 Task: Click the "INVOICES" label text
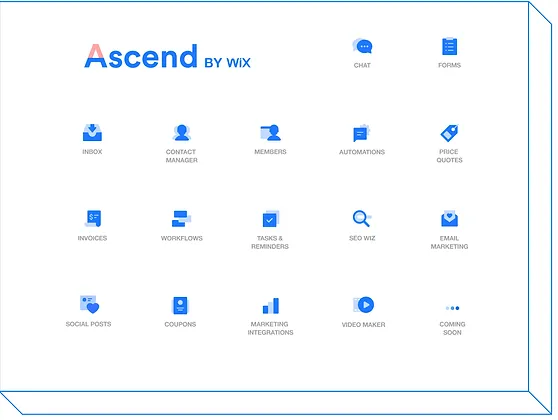tap(92, 238)
